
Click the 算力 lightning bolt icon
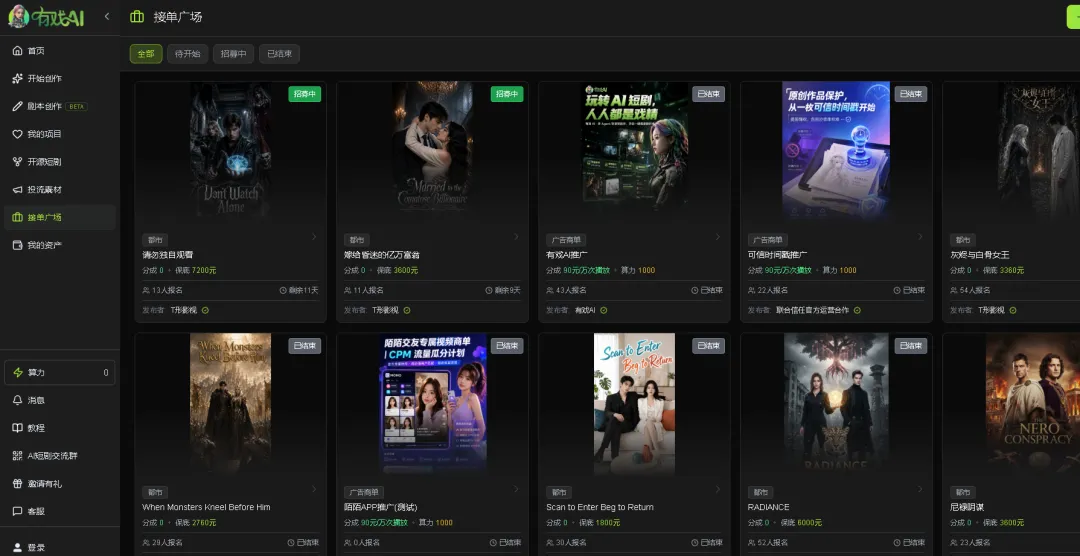point(18,373)
